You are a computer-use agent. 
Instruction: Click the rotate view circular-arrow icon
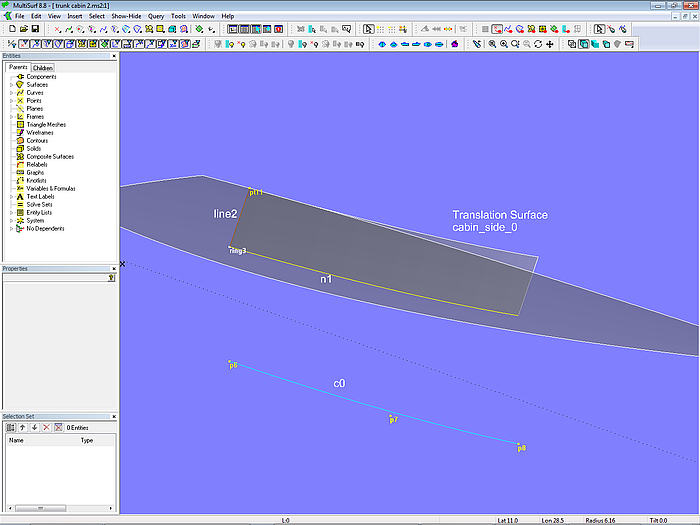coord(538,44)
